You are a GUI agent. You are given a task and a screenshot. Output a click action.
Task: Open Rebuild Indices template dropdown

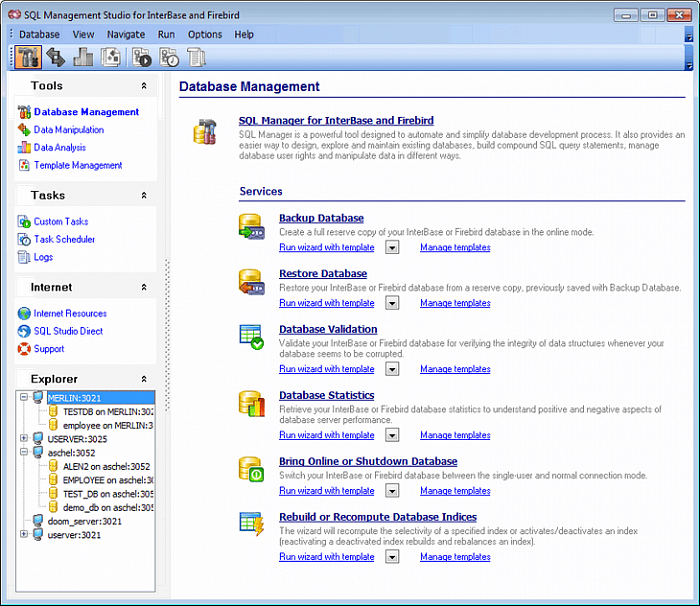coord(392,557)
